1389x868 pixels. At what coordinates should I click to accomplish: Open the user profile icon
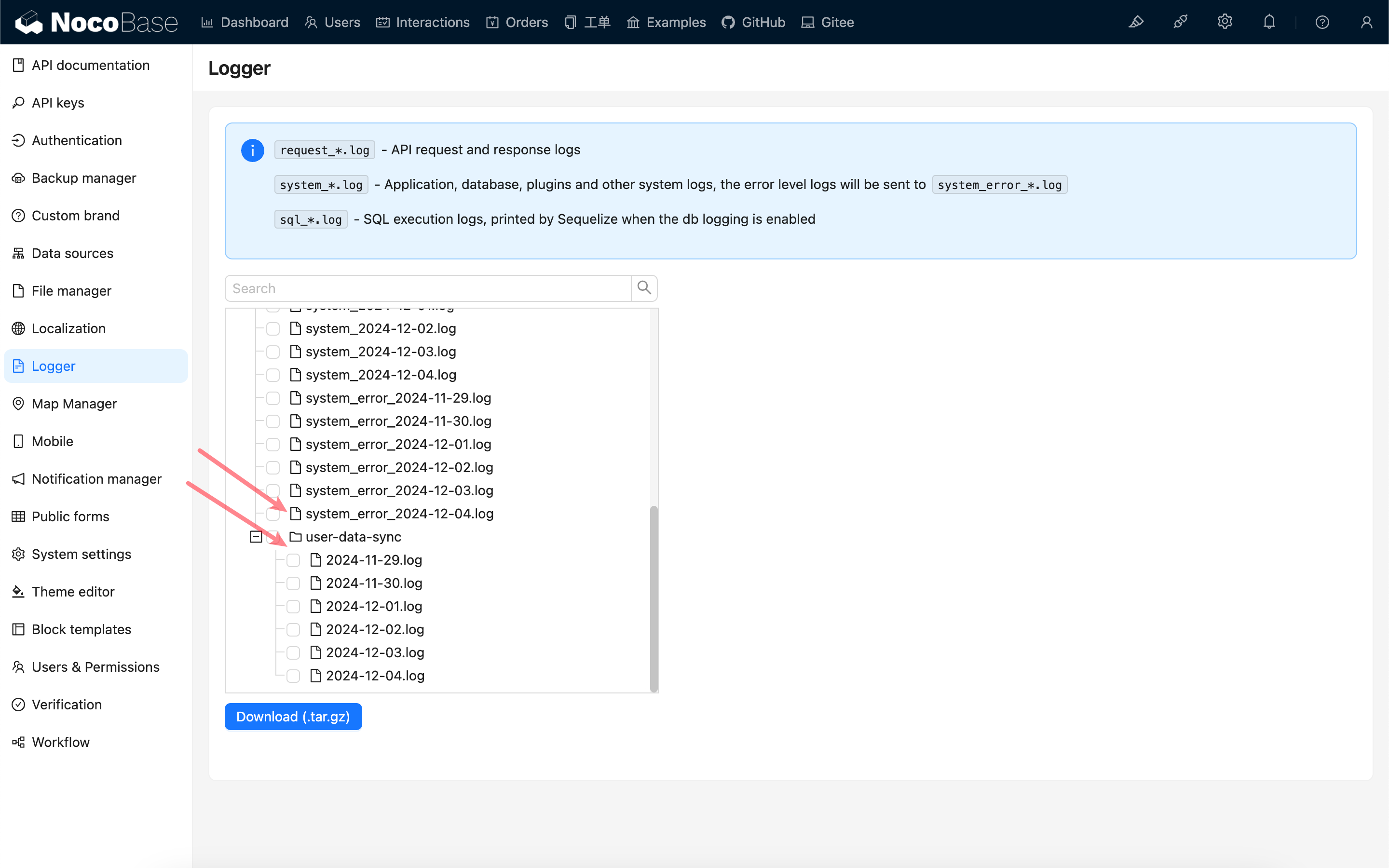(x=1366, y=22)
